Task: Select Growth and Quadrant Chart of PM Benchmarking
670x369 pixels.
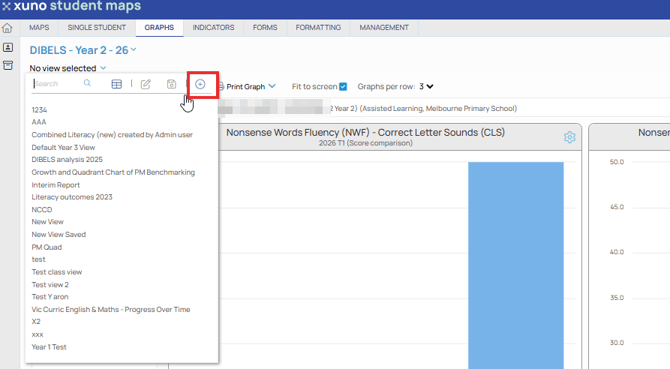Action: click(113, 173)
